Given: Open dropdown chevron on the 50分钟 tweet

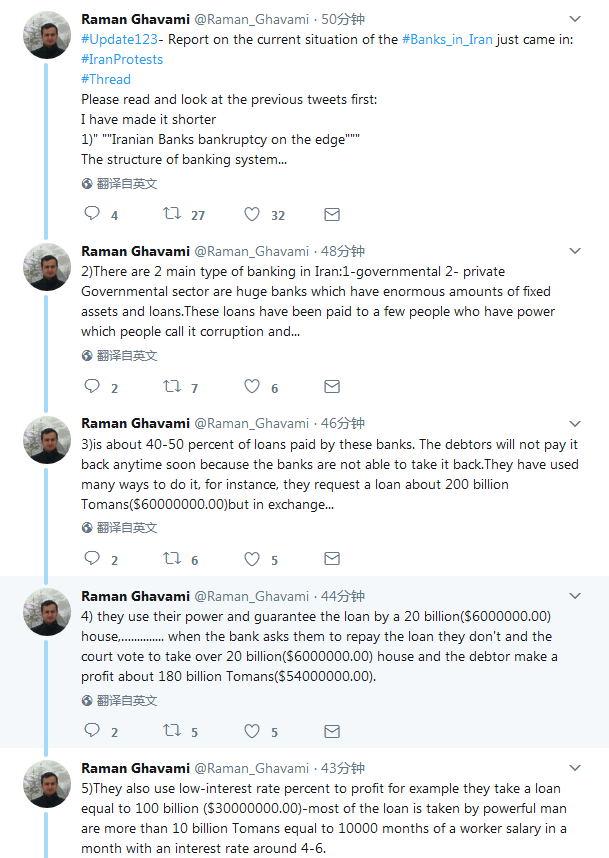Looking at the screenshot, I should (575, 19).
